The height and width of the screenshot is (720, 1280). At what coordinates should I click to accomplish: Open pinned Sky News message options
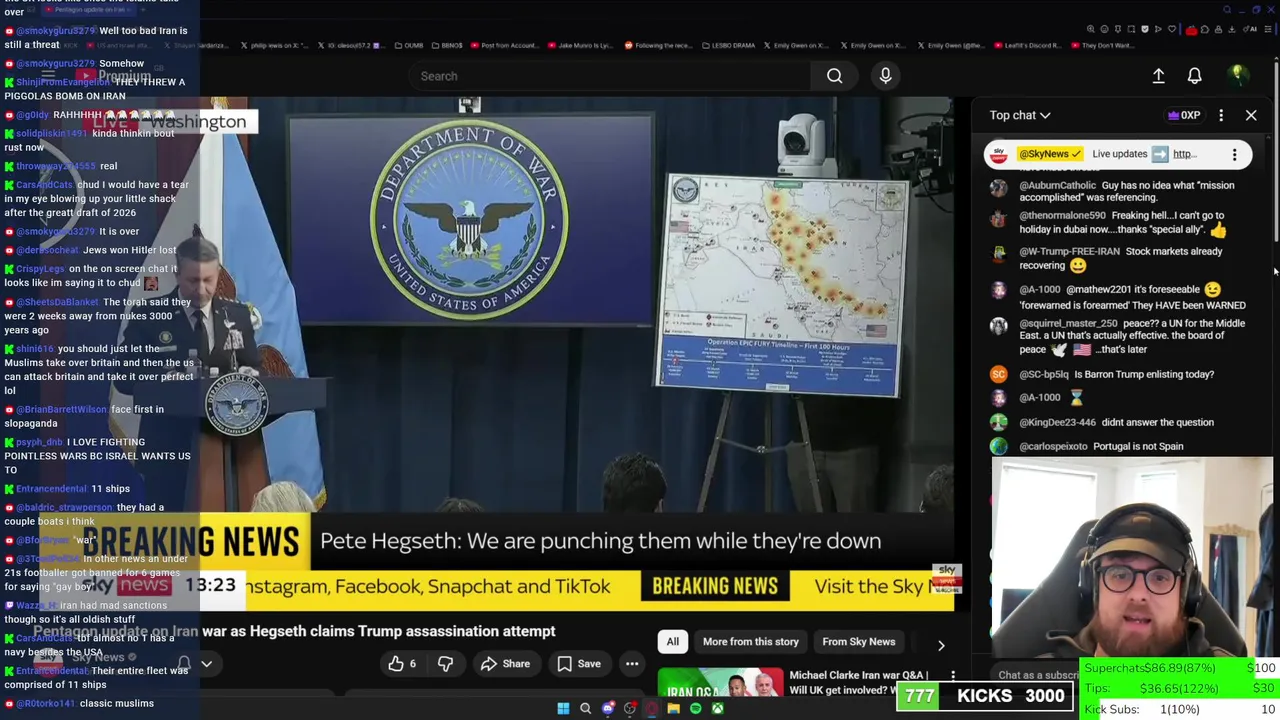point(1234,154)
